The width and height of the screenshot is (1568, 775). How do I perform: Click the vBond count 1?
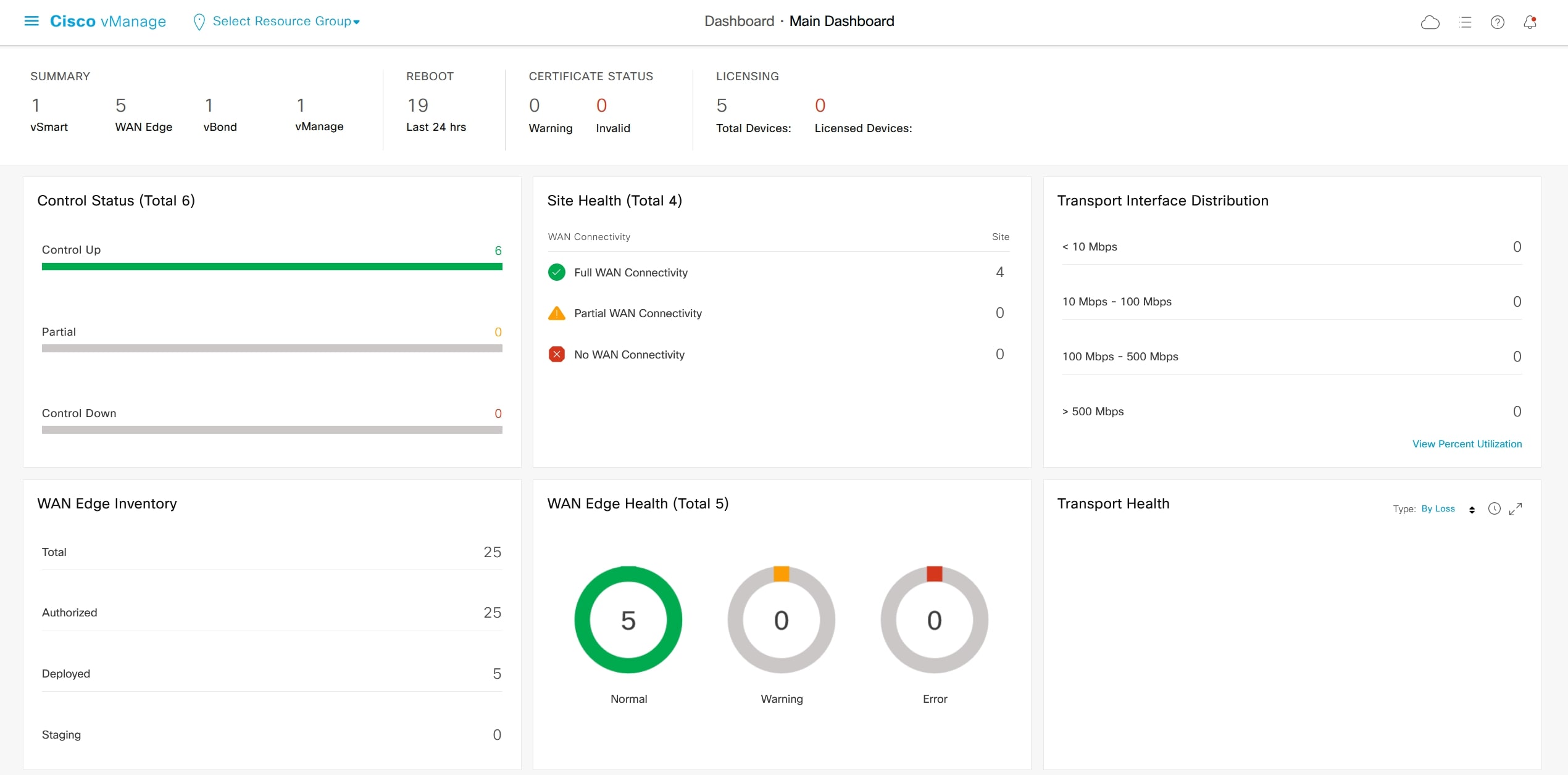click(x=209, y=106)
